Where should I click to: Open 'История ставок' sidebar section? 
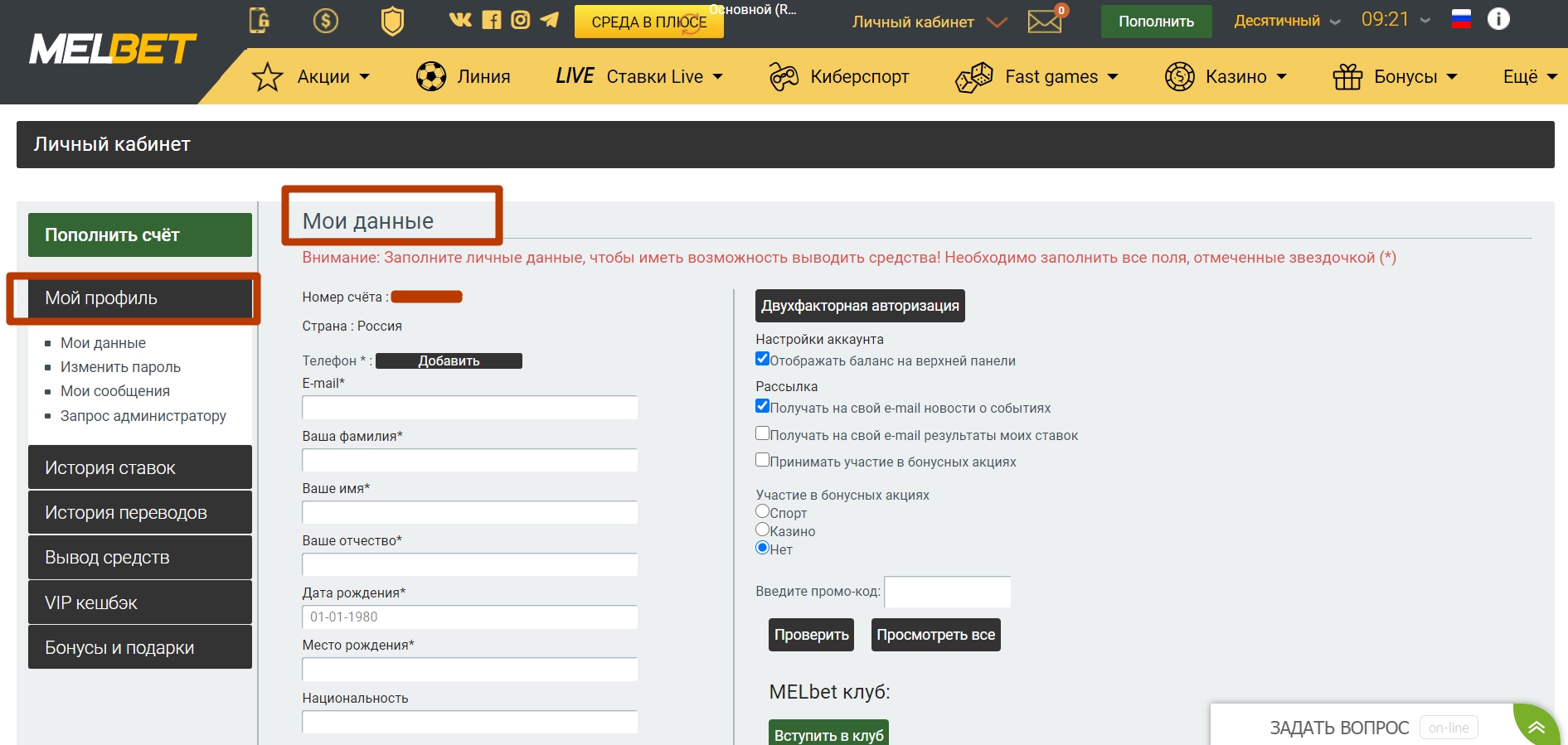pos(140,467)
